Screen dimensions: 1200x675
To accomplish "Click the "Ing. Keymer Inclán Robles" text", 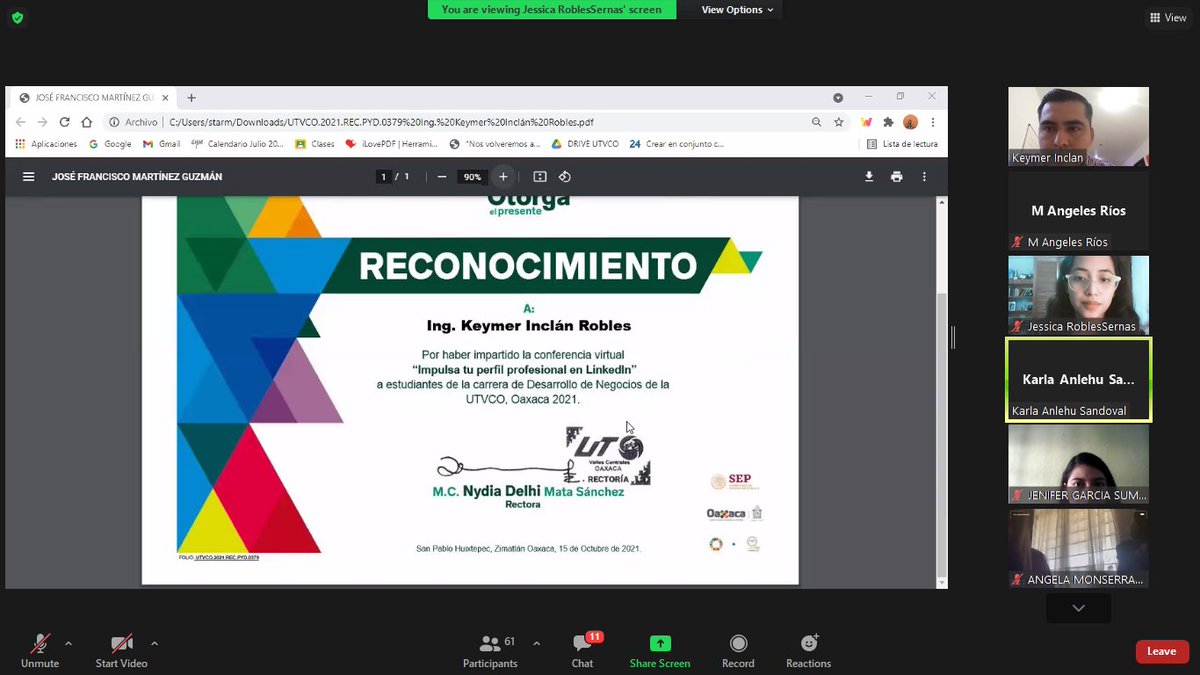I will [529, 326].
